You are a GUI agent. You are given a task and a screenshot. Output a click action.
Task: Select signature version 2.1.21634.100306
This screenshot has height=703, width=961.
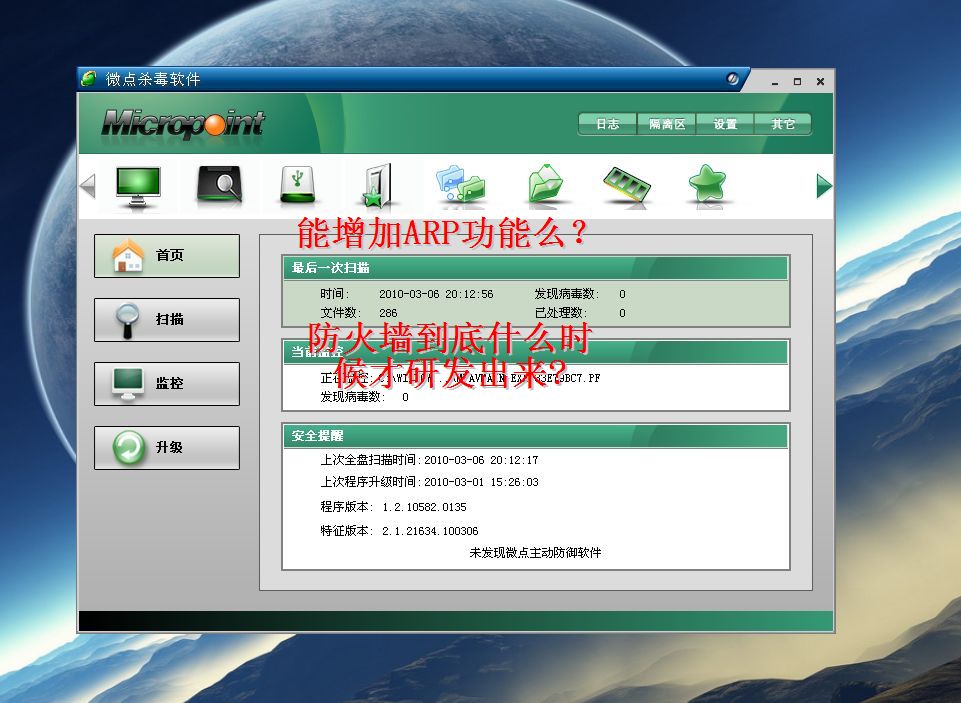point(430,531)
